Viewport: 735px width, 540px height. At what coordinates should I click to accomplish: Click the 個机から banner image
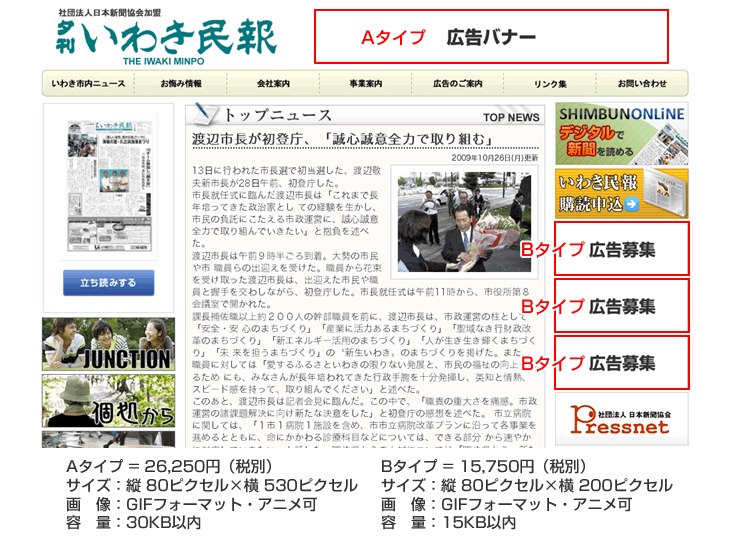pos(108,401)
